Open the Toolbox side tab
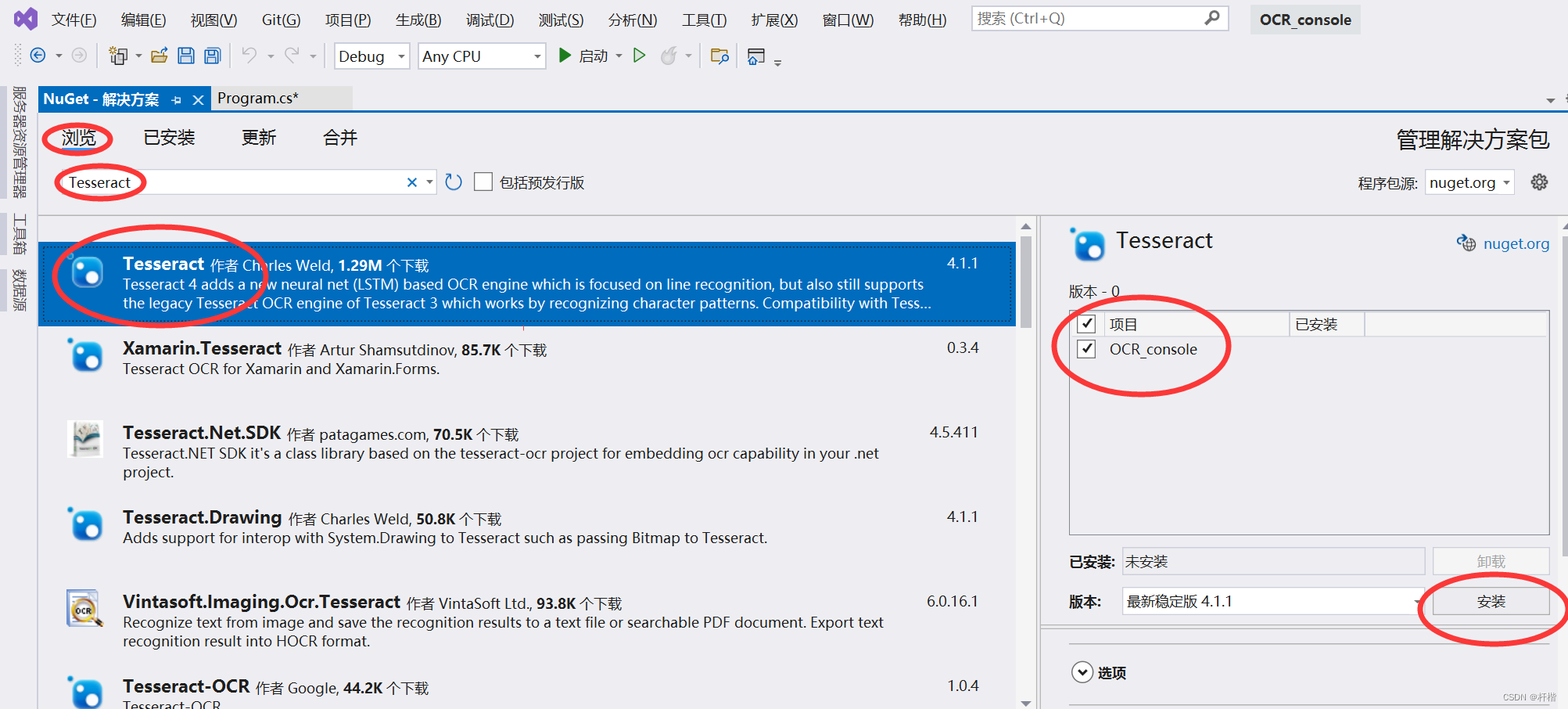The width and height of the screenshot is (1568, 709). [20, 234]
